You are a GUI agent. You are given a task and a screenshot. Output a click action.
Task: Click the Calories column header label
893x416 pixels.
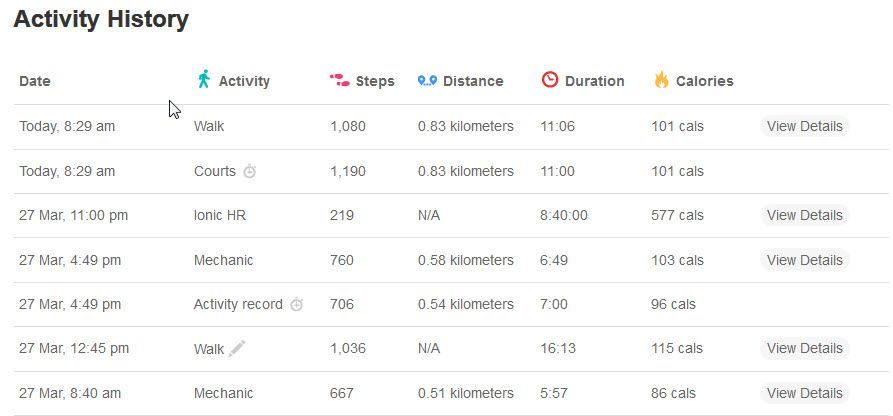pos(704,81)
